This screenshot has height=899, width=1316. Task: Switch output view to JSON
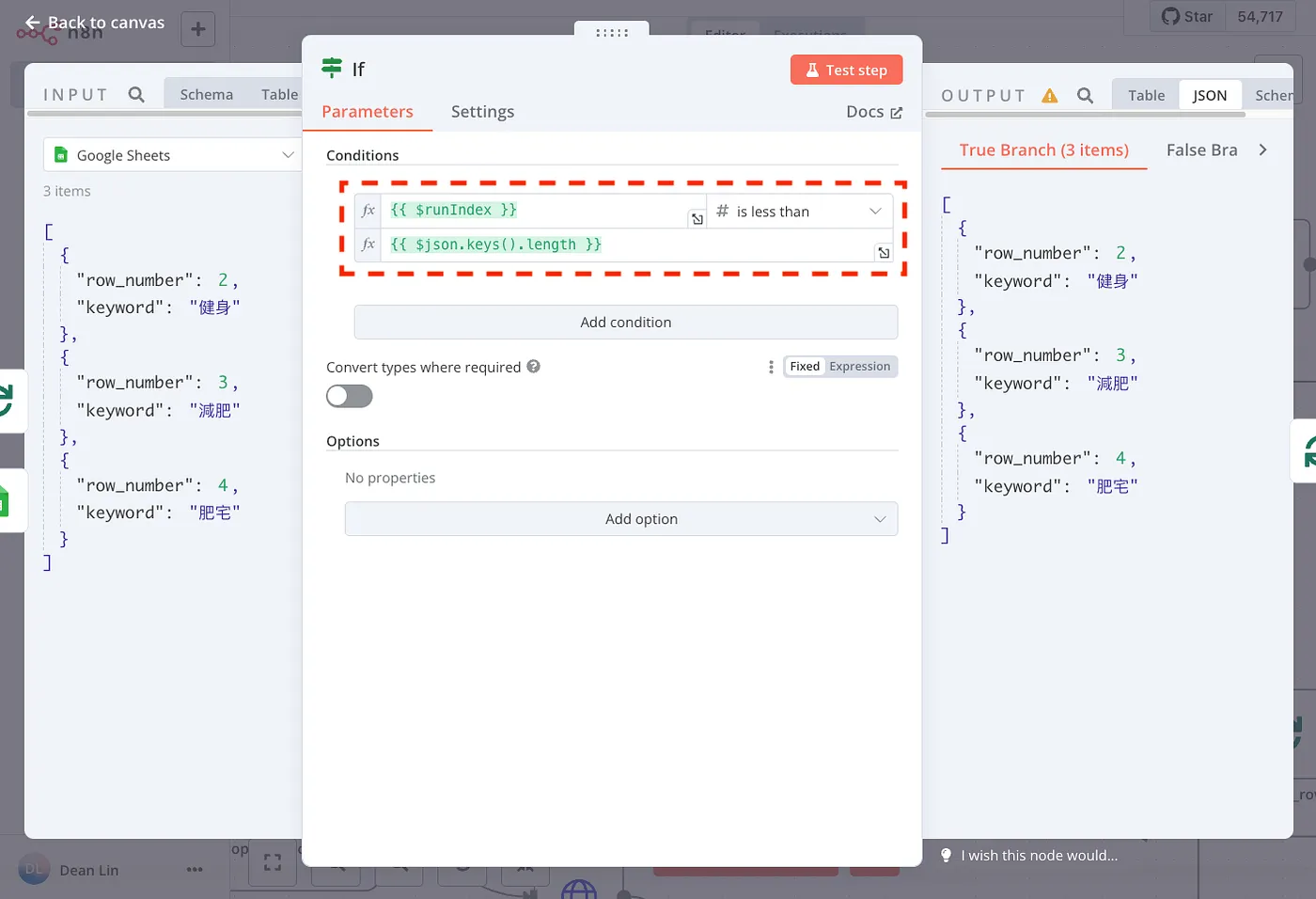pos(1210,96)
